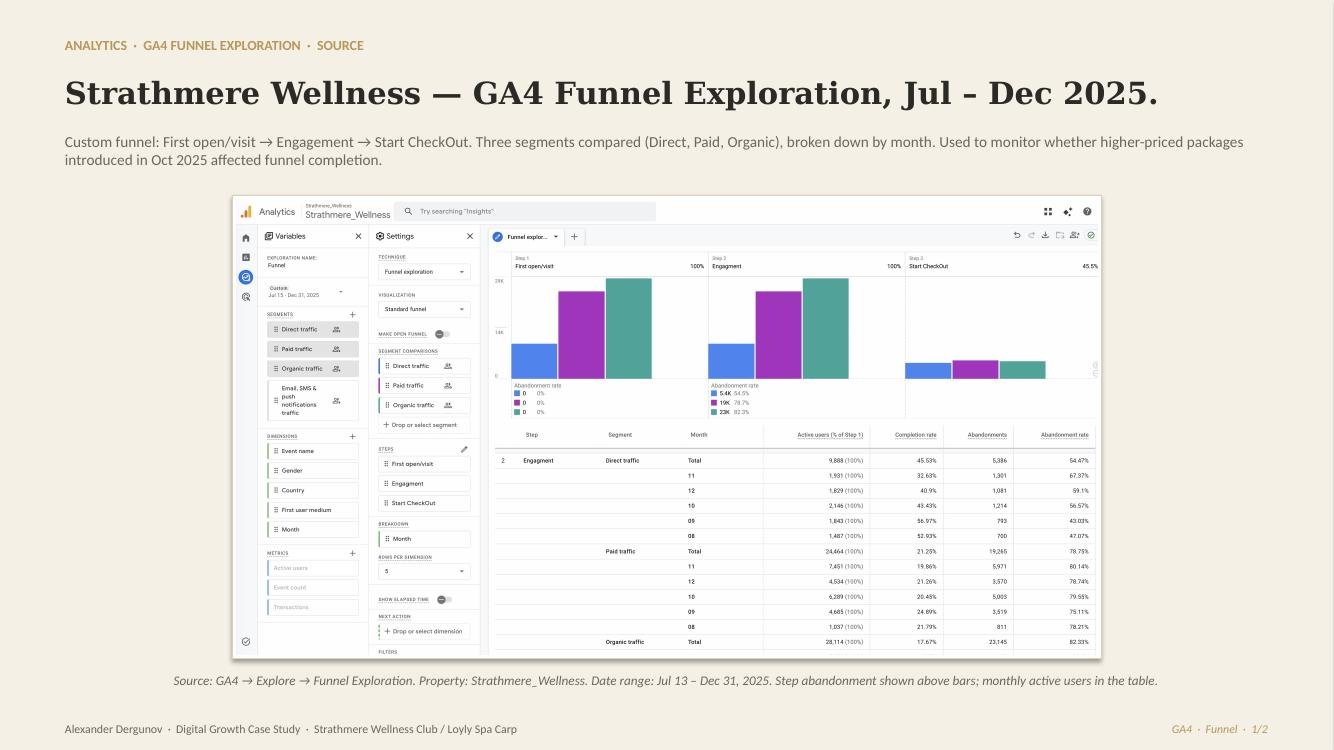1334x750 pixels.
Task: Select Organic traffic in Segment Comparisons
Action: click(424, 405)
